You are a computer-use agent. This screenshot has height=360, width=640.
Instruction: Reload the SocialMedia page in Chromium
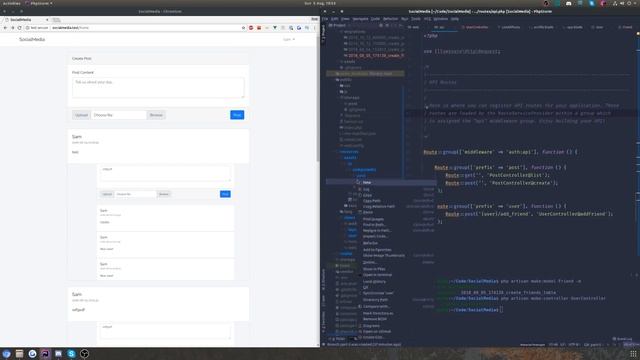tap(19, 28)
